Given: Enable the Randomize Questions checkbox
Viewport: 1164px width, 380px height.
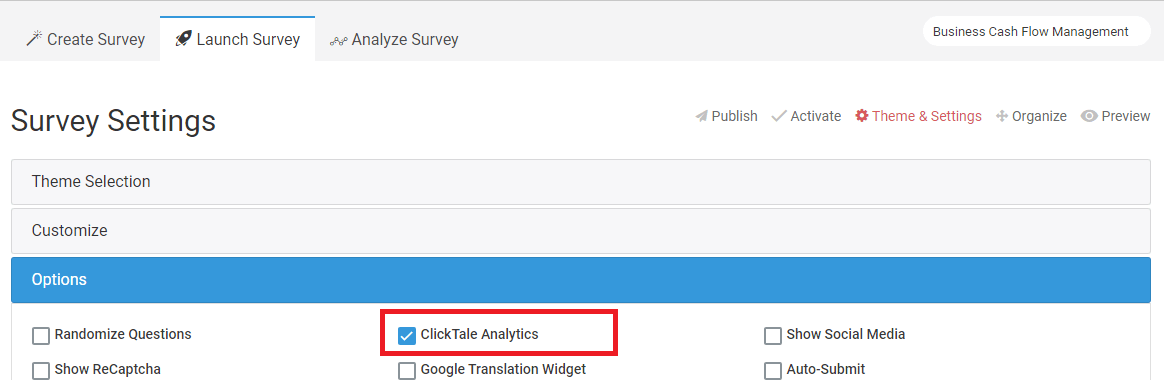Looking at the screenshot, I should (x=41, y=335).
